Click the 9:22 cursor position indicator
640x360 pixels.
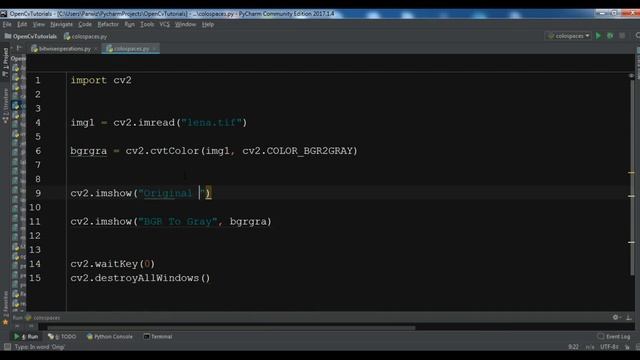click(573, 347)
